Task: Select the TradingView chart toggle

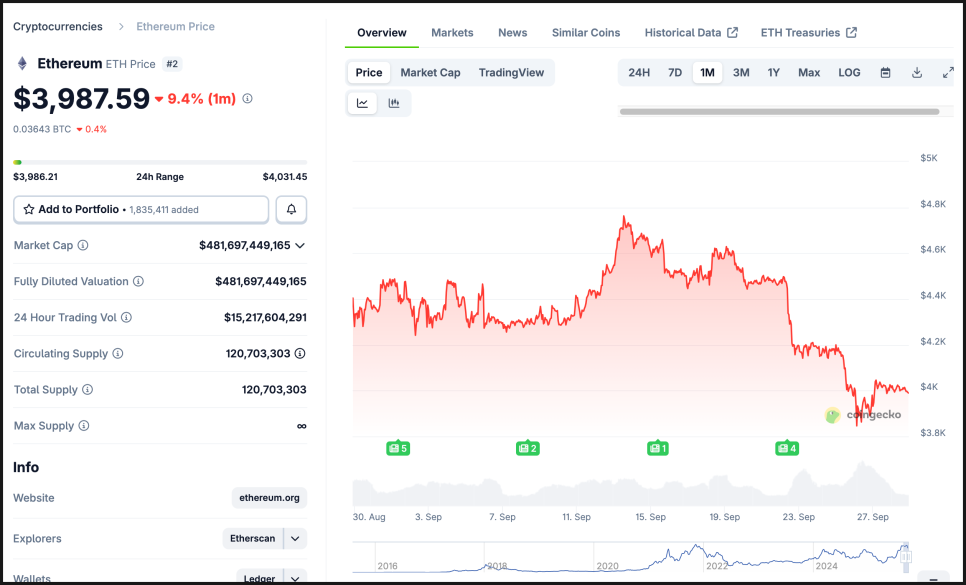Action: [x=511, y=73]
